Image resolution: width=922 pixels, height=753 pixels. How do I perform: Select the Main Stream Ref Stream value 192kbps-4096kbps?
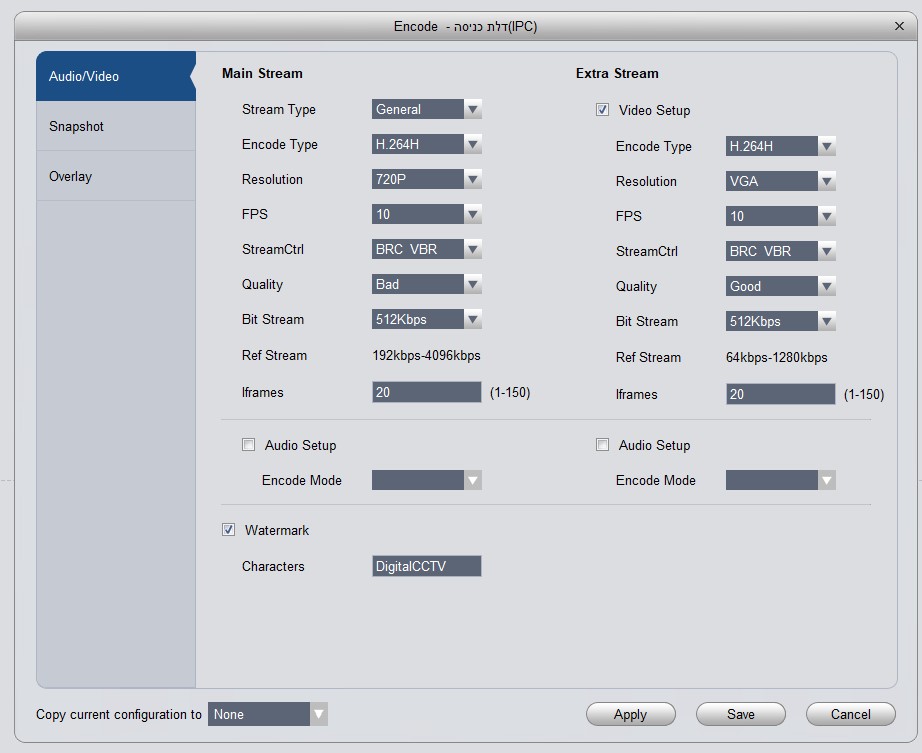click(x=426, y=356)
